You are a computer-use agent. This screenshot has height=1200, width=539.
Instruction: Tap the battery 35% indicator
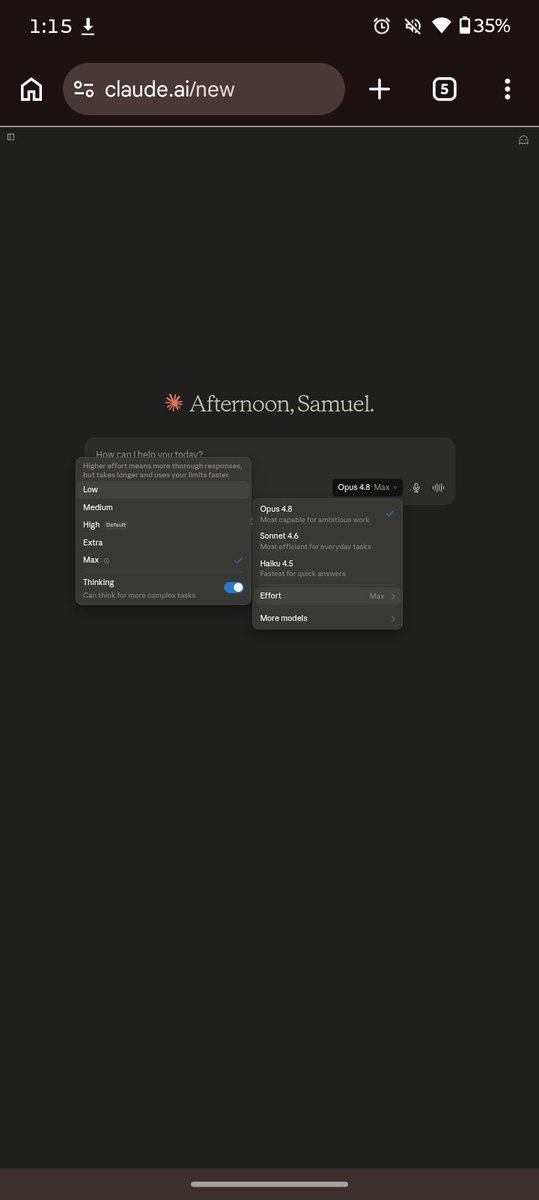click(484, 27)
